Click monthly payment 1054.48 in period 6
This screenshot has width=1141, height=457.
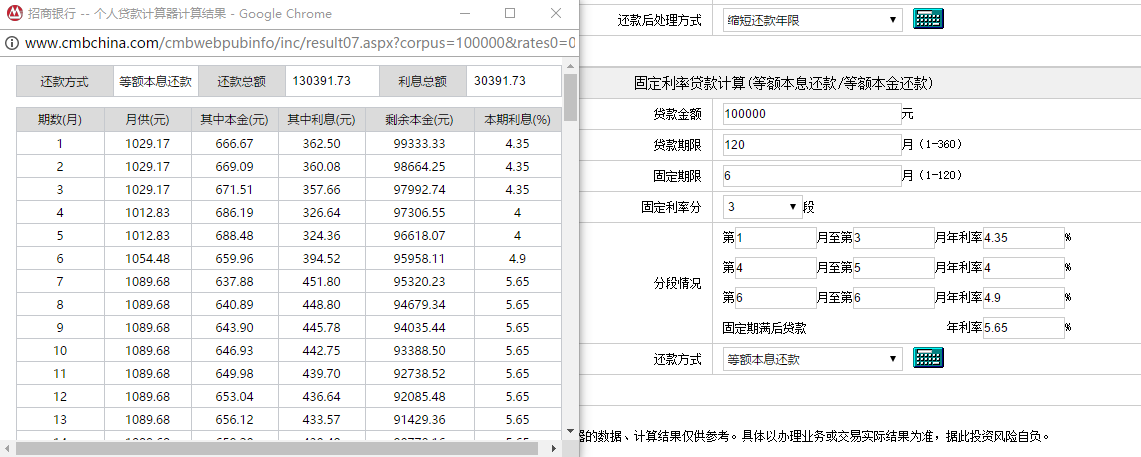(x=148, y=258)
